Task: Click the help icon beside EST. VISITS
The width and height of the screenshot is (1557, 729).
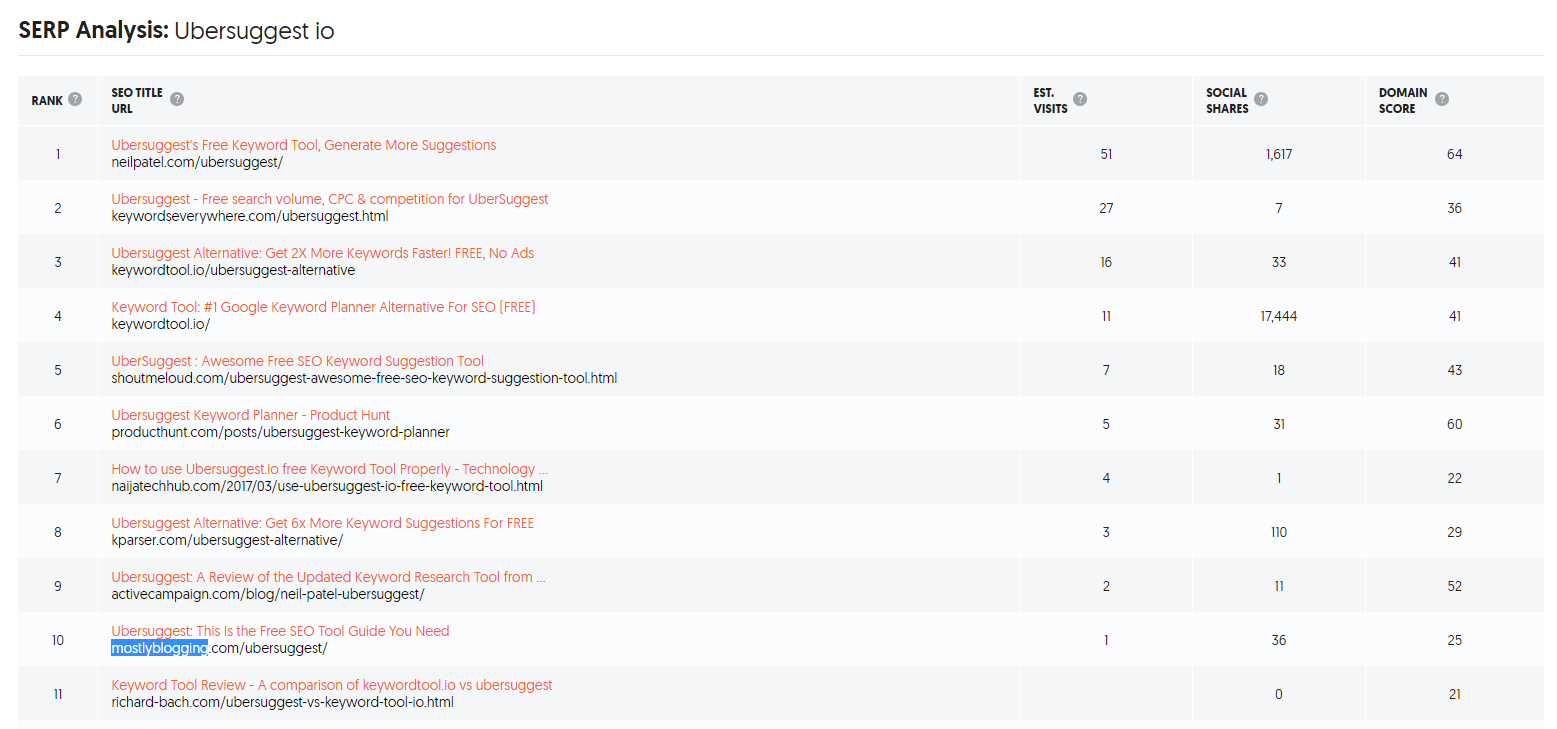Action: (1080, 99)
